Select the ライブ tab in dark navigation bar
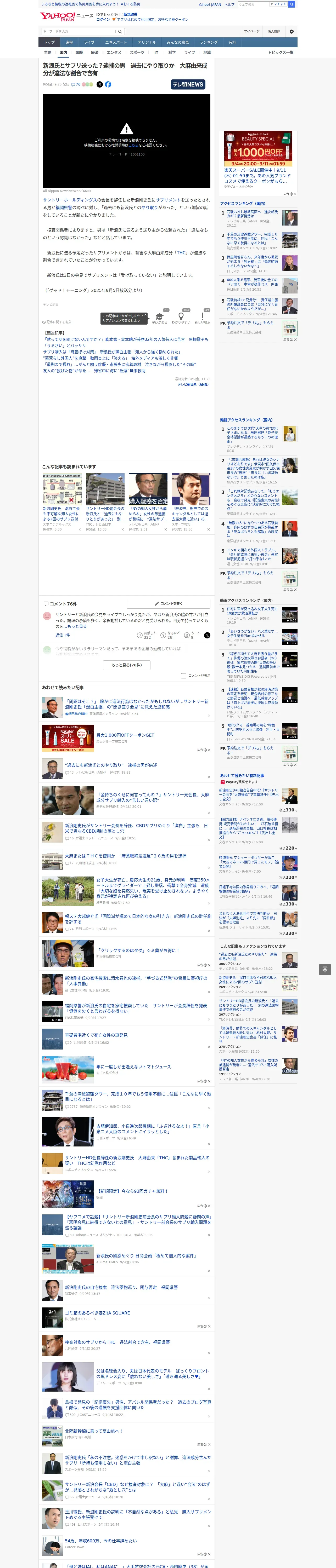Screen dimensions: 336x1568 (89, 43)
